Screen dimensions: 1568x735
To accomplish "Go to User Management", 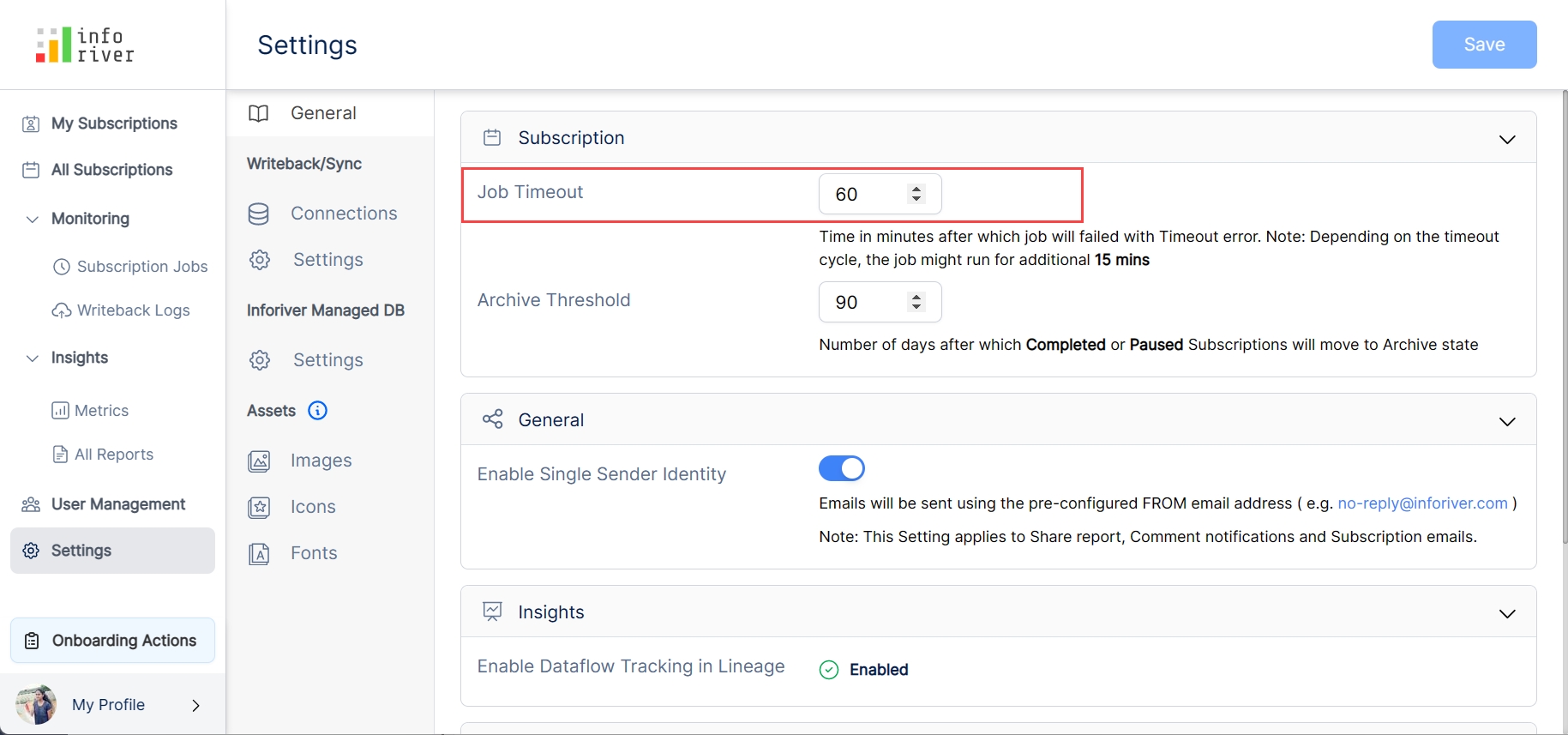I will (117, 504).
